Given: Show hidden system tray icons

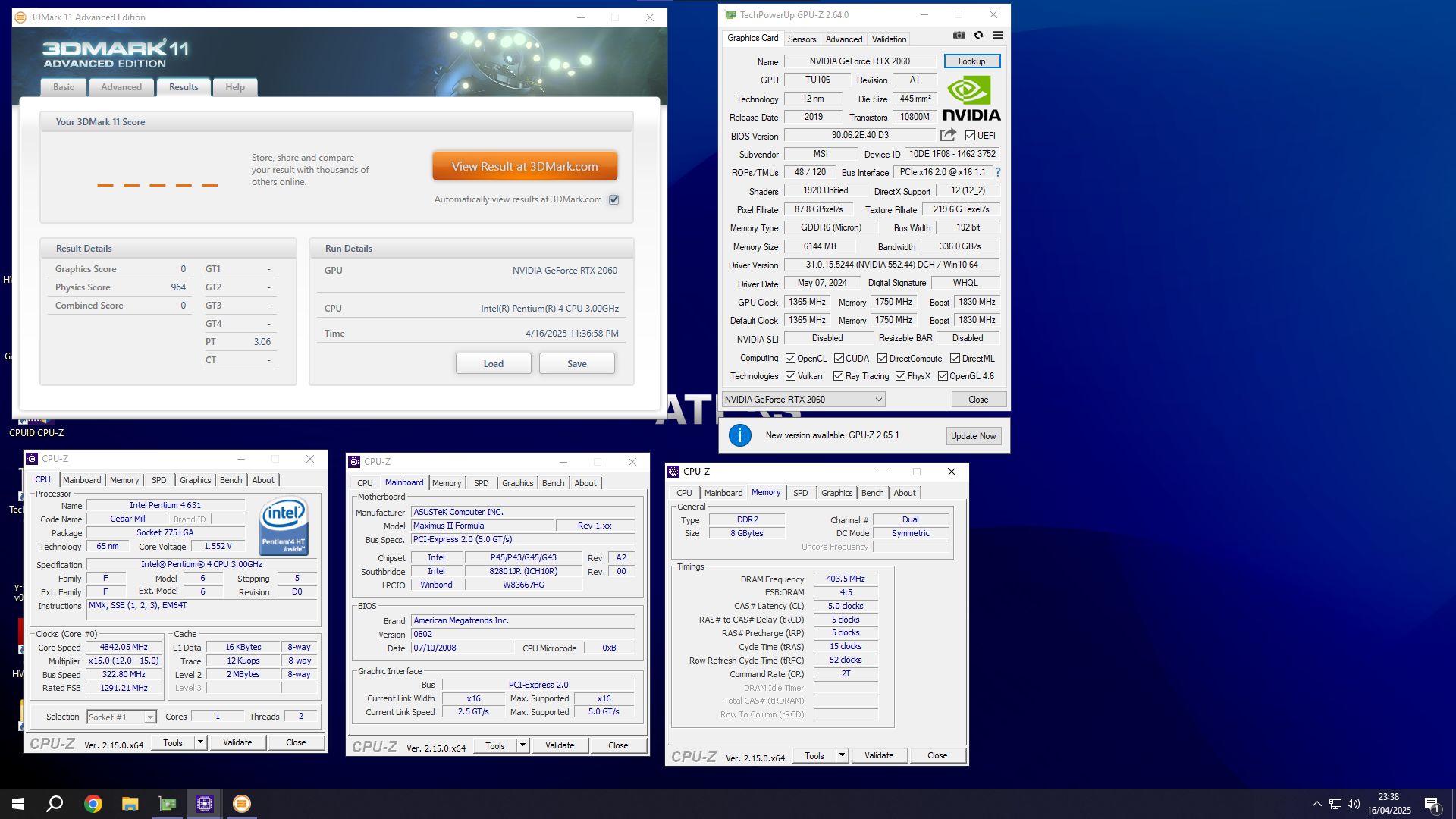Looking at the screenshot, I should pos(1317,804).
